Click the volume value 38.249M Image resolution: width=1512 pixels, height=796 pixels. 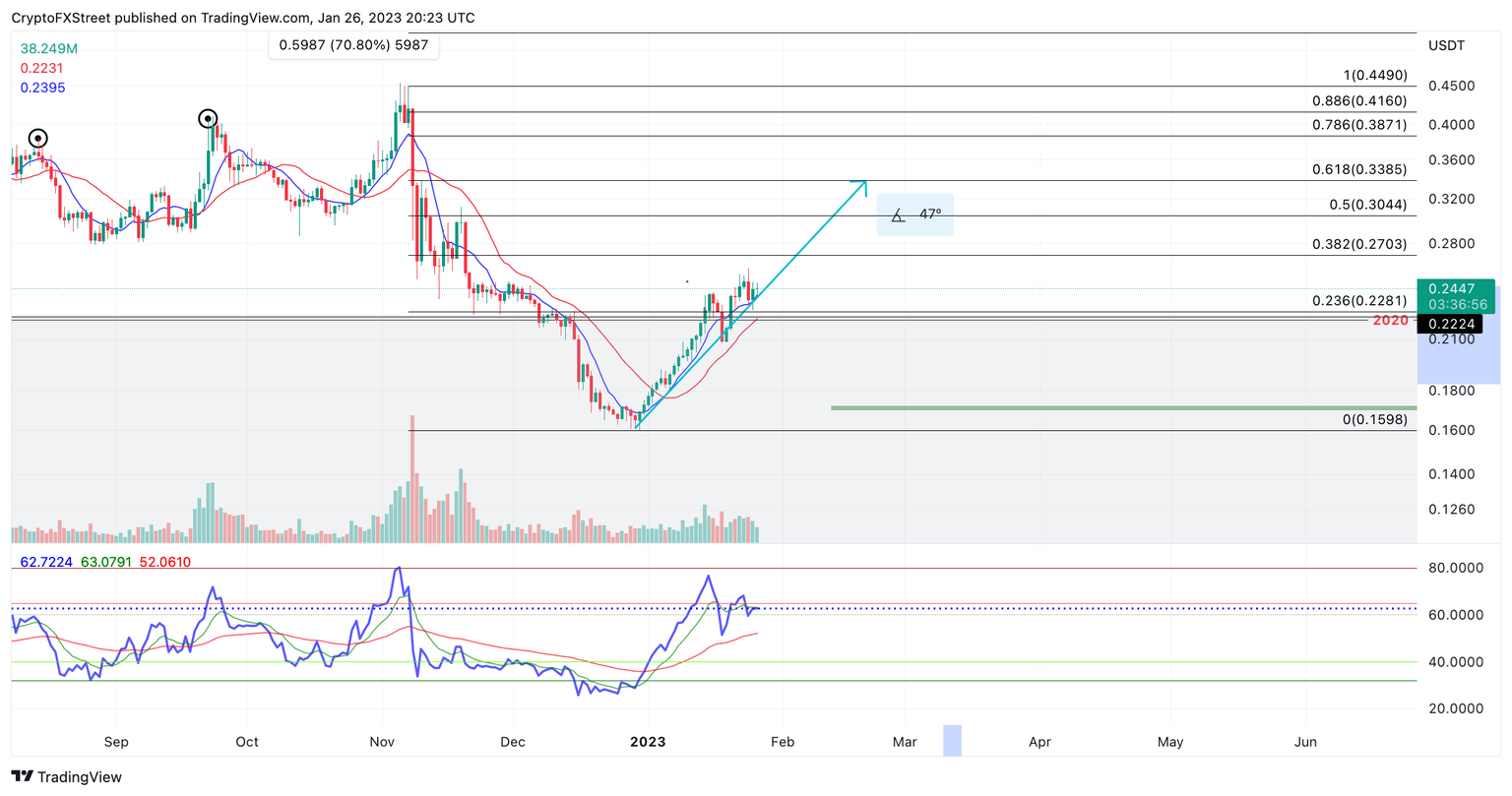(49, 48)
